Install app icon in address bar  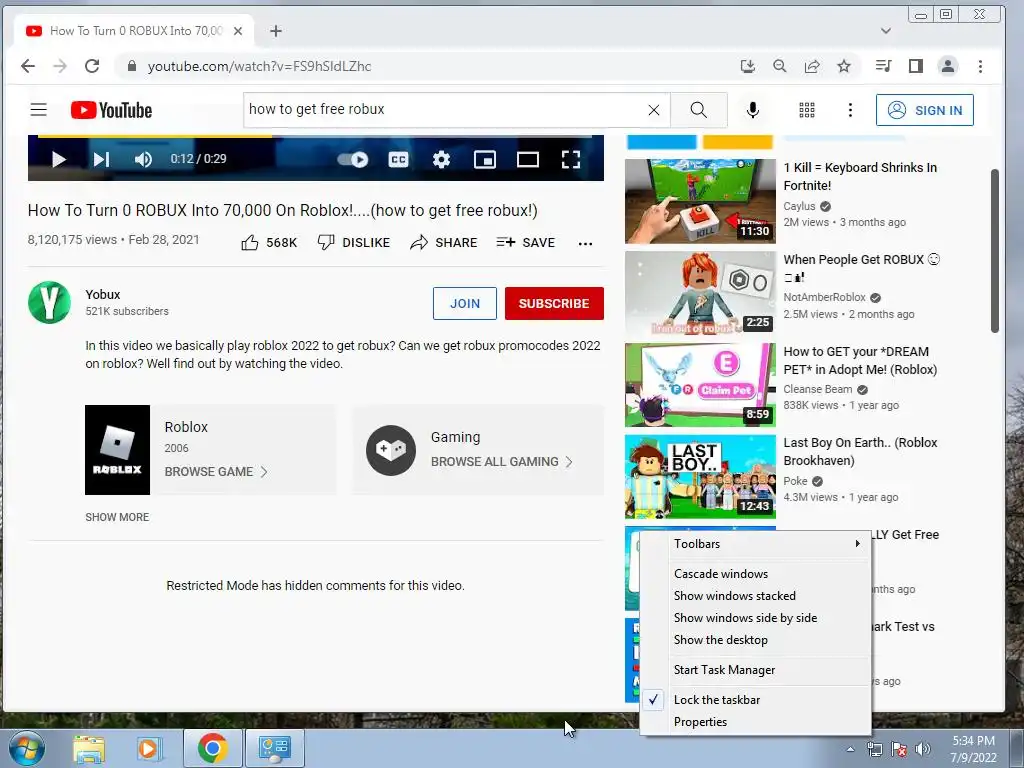coord(748,66)
